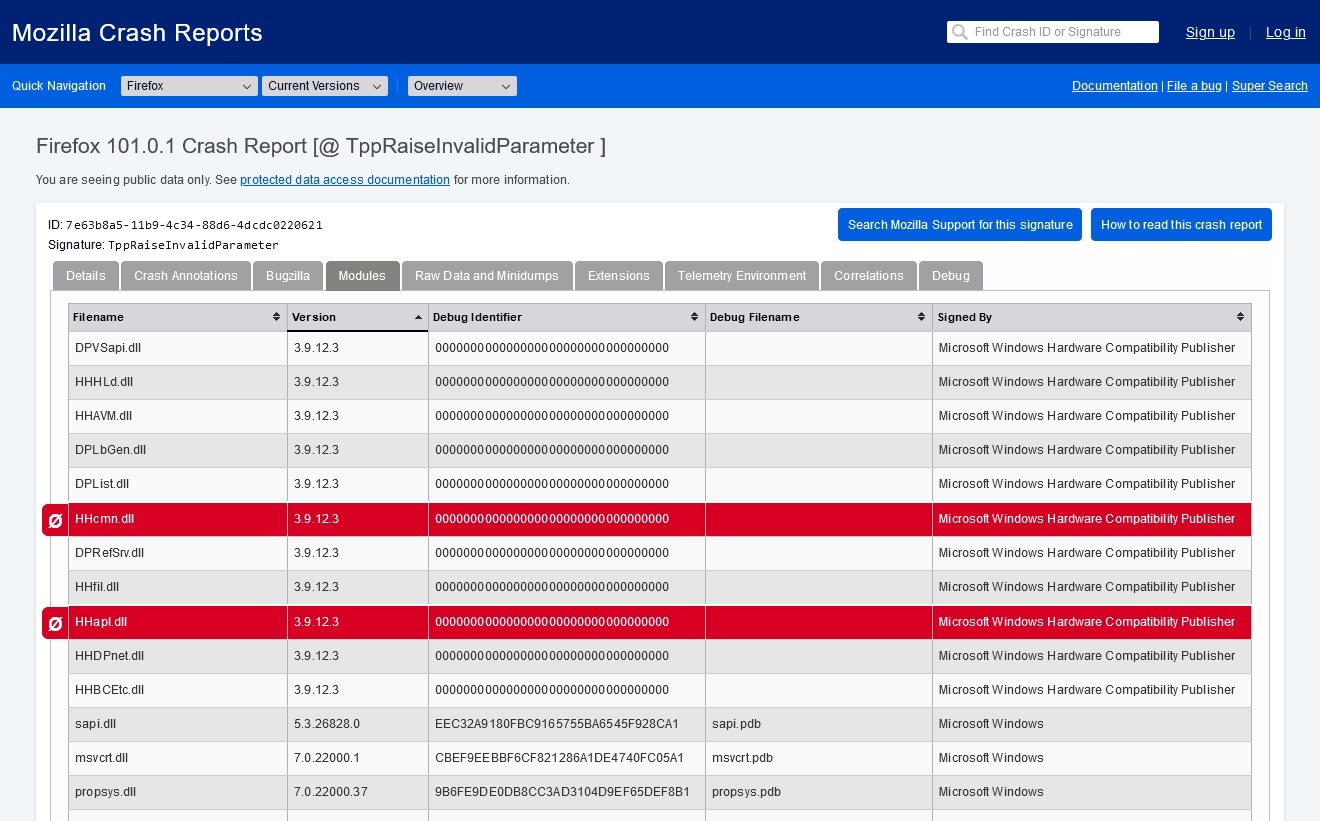Click the Super Search link
Image resolution: width=1320 pixels, height=821 pixels.
pyautogui.click(x=1269, y=86)
